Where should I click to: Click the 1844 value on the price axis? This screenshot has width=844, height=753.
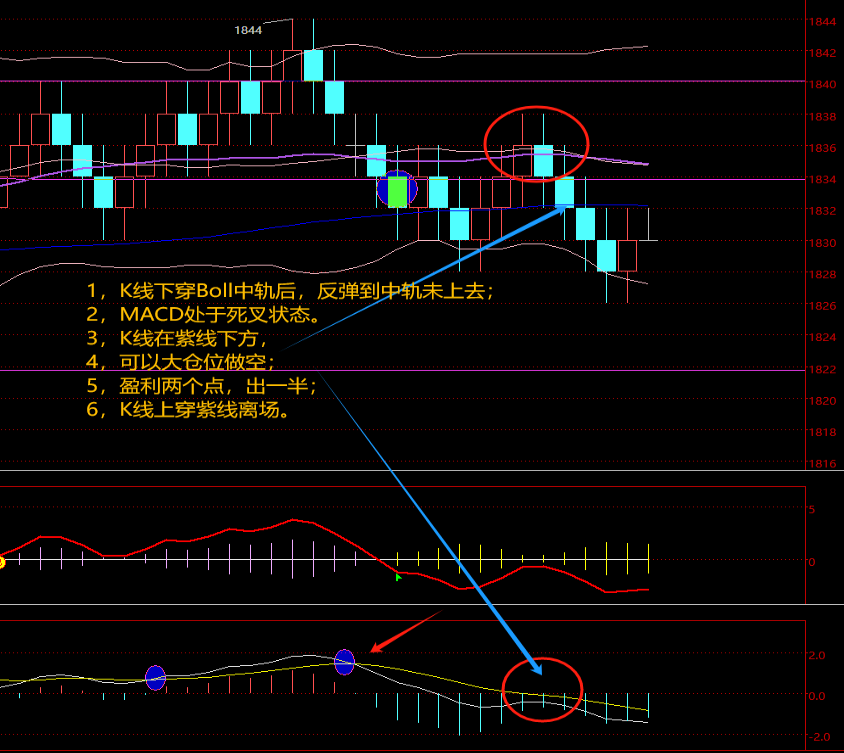(822, 22)
